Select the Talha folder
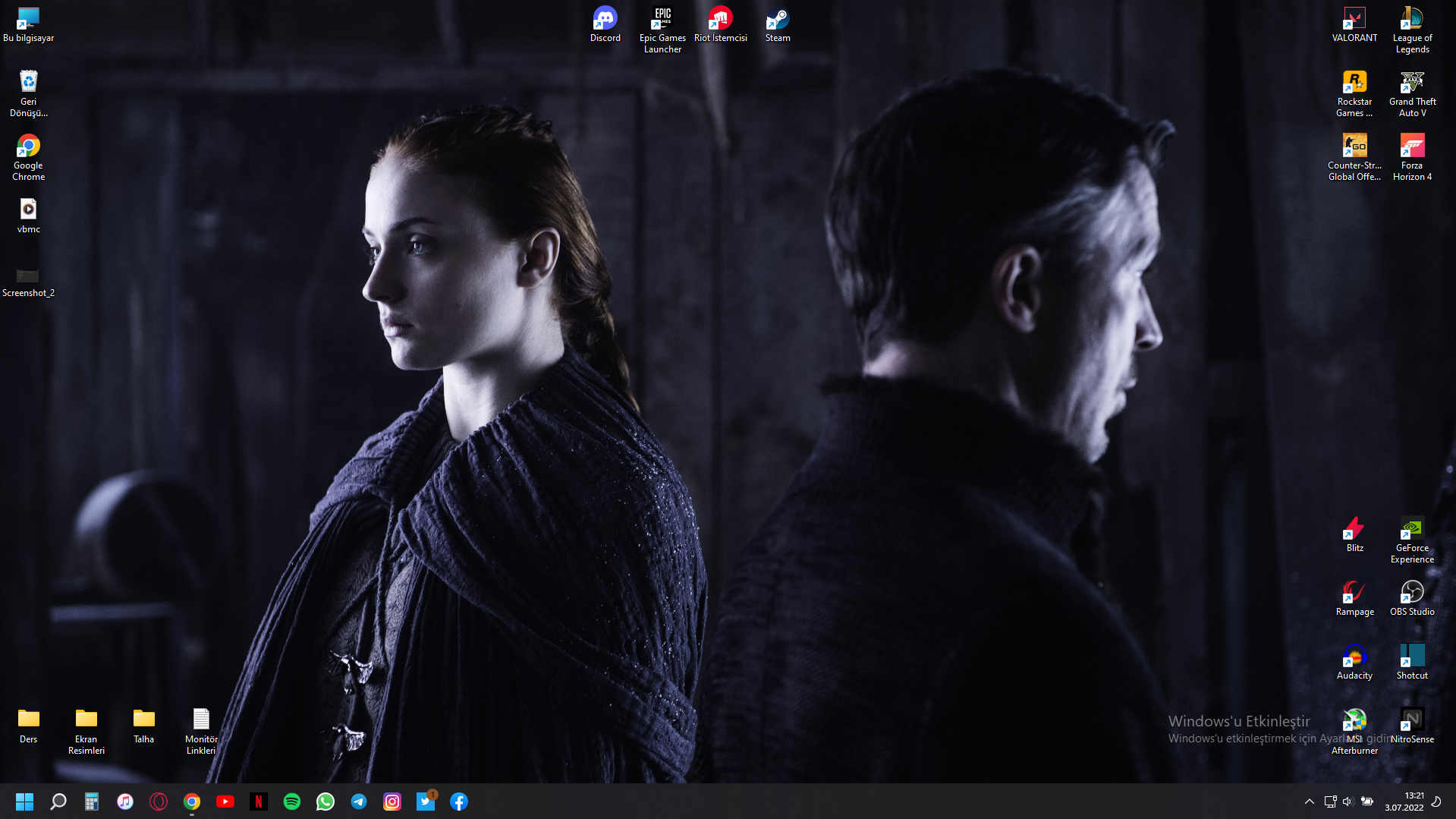 (144, 726)
